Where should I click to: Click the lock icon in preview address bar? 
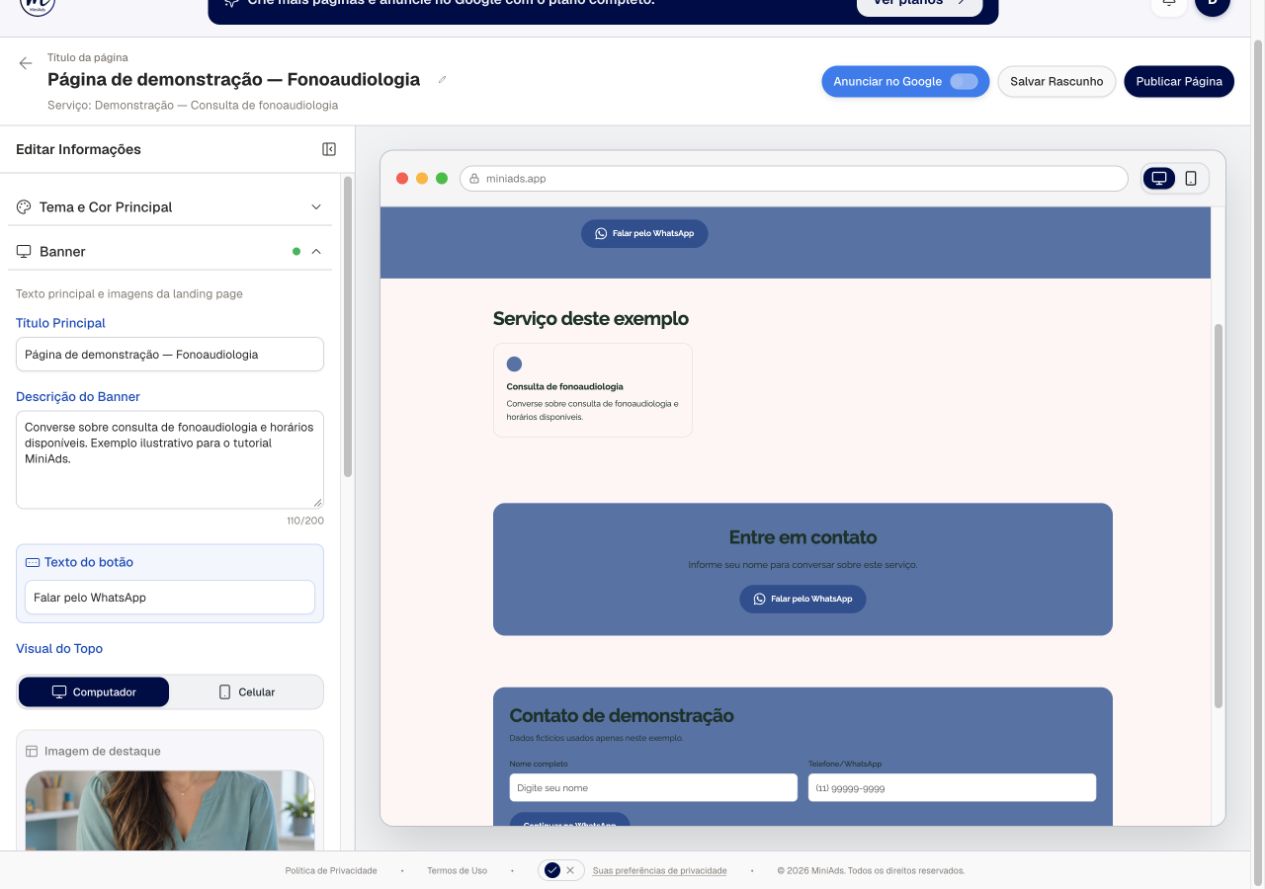click(474, 179)
